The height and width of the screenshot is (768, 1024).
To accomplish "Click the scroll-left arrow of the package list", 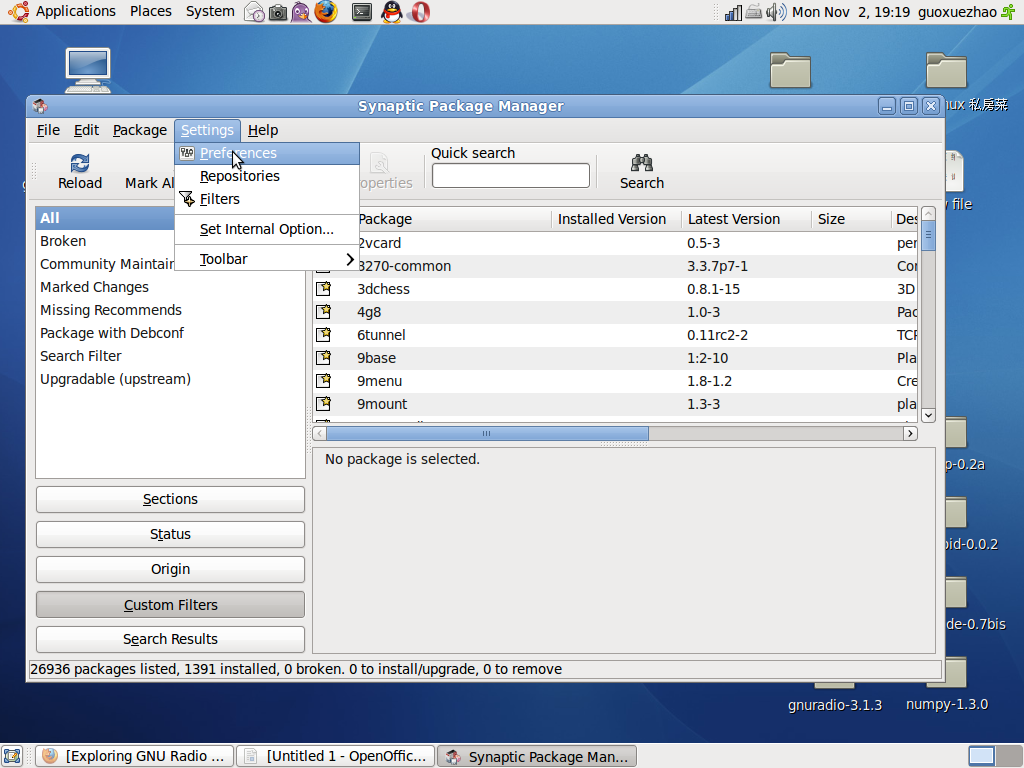I will point(319,434).
